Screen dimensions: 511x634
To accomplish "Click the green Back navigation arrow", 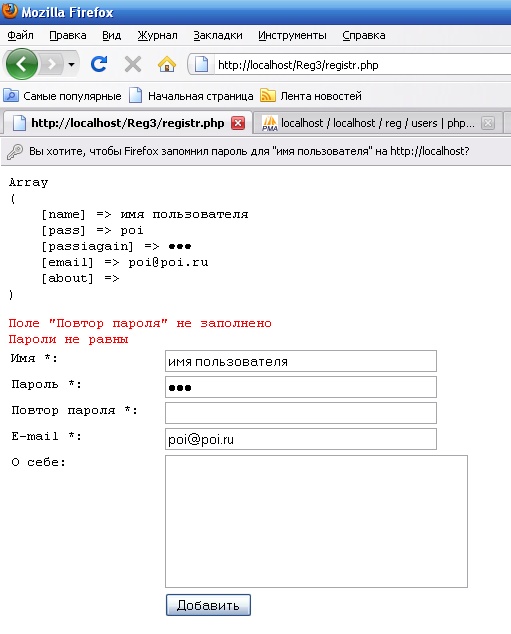I will [x=22, y=64].
